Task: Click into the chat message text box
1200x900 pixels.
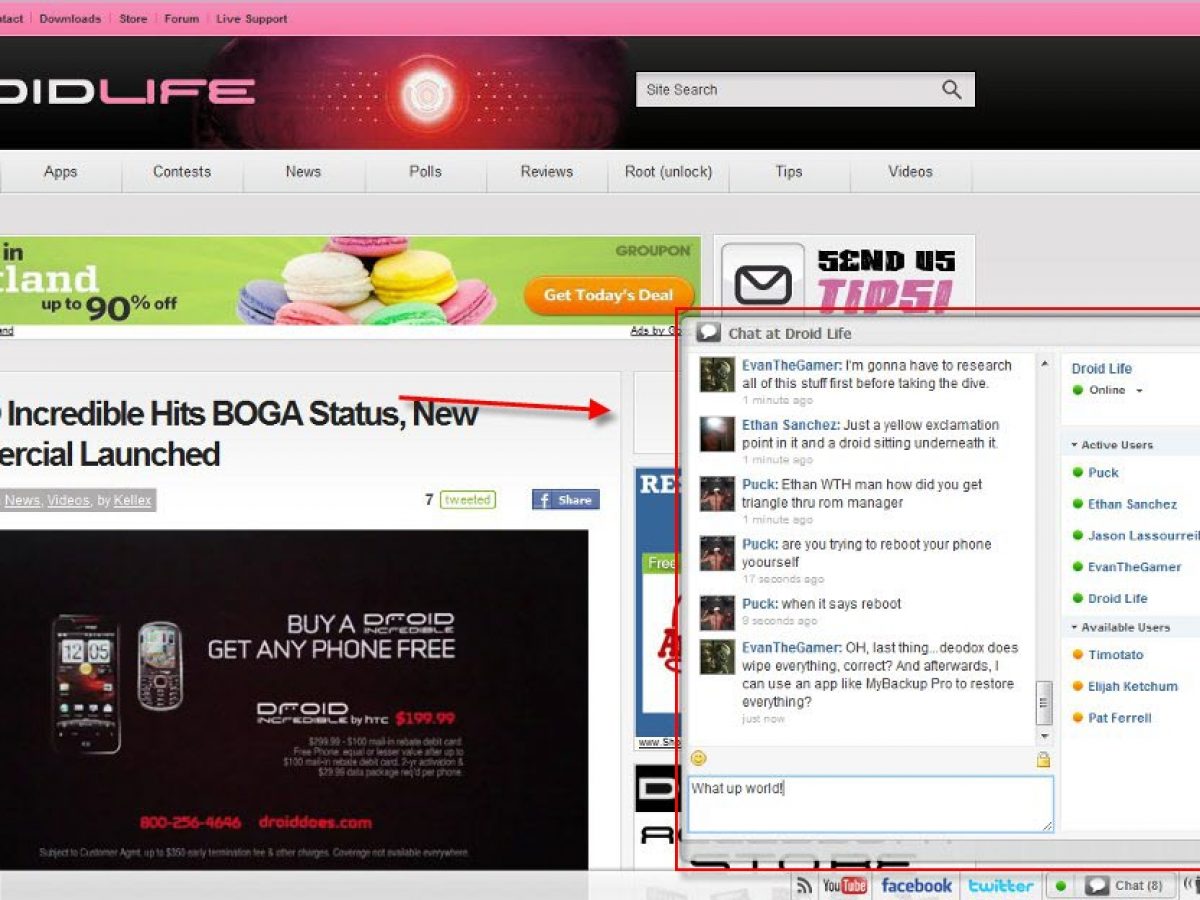Action: (869, 804)
